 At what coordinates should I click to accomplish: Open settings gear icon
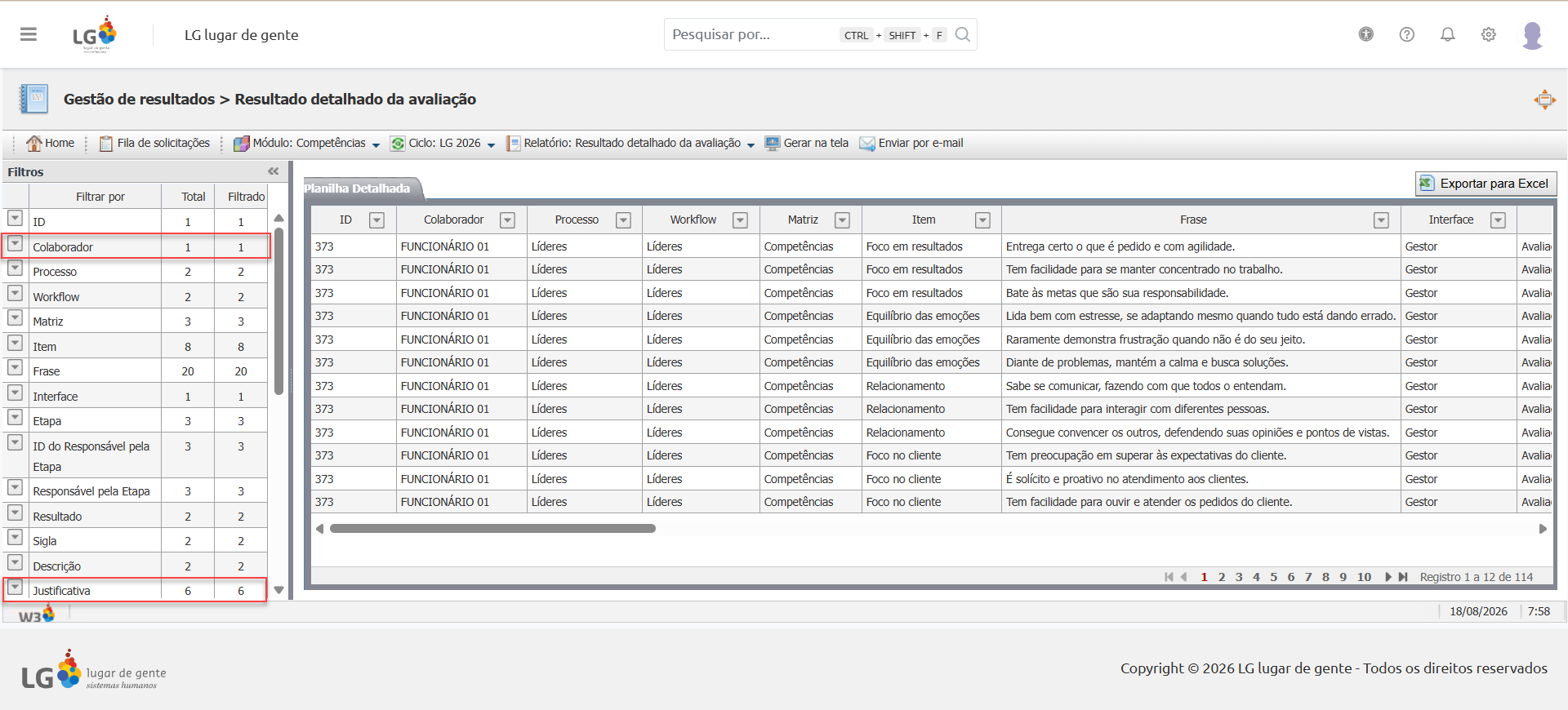pyautogui.click(x=1489, y=34)
